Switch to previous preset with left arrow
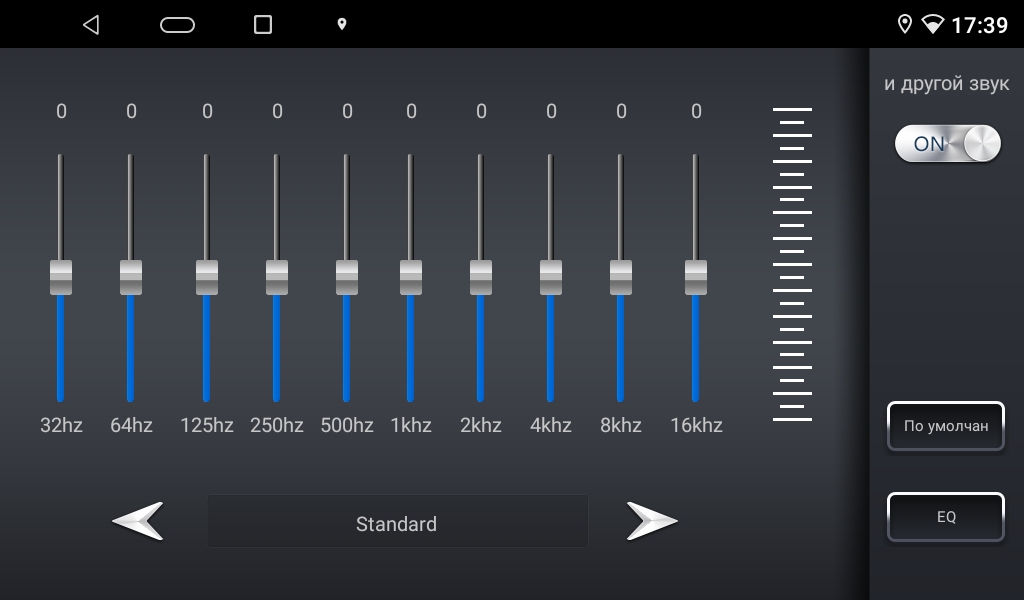The height and width of the screenshot is (600, 1024). coord(138,522)
